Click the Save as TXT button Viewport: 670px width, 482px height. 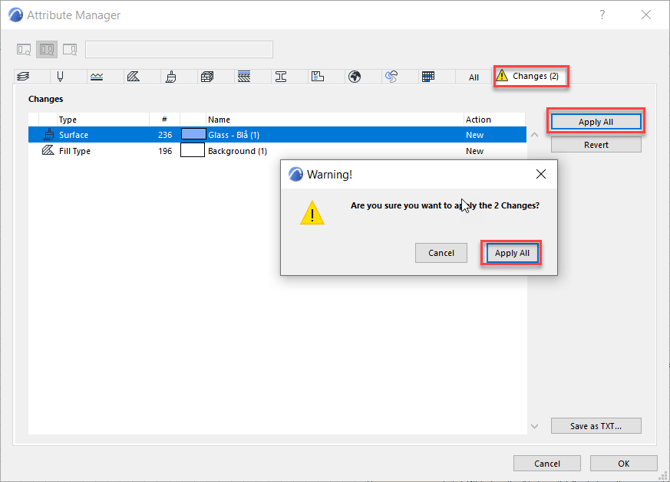[595, 426]
